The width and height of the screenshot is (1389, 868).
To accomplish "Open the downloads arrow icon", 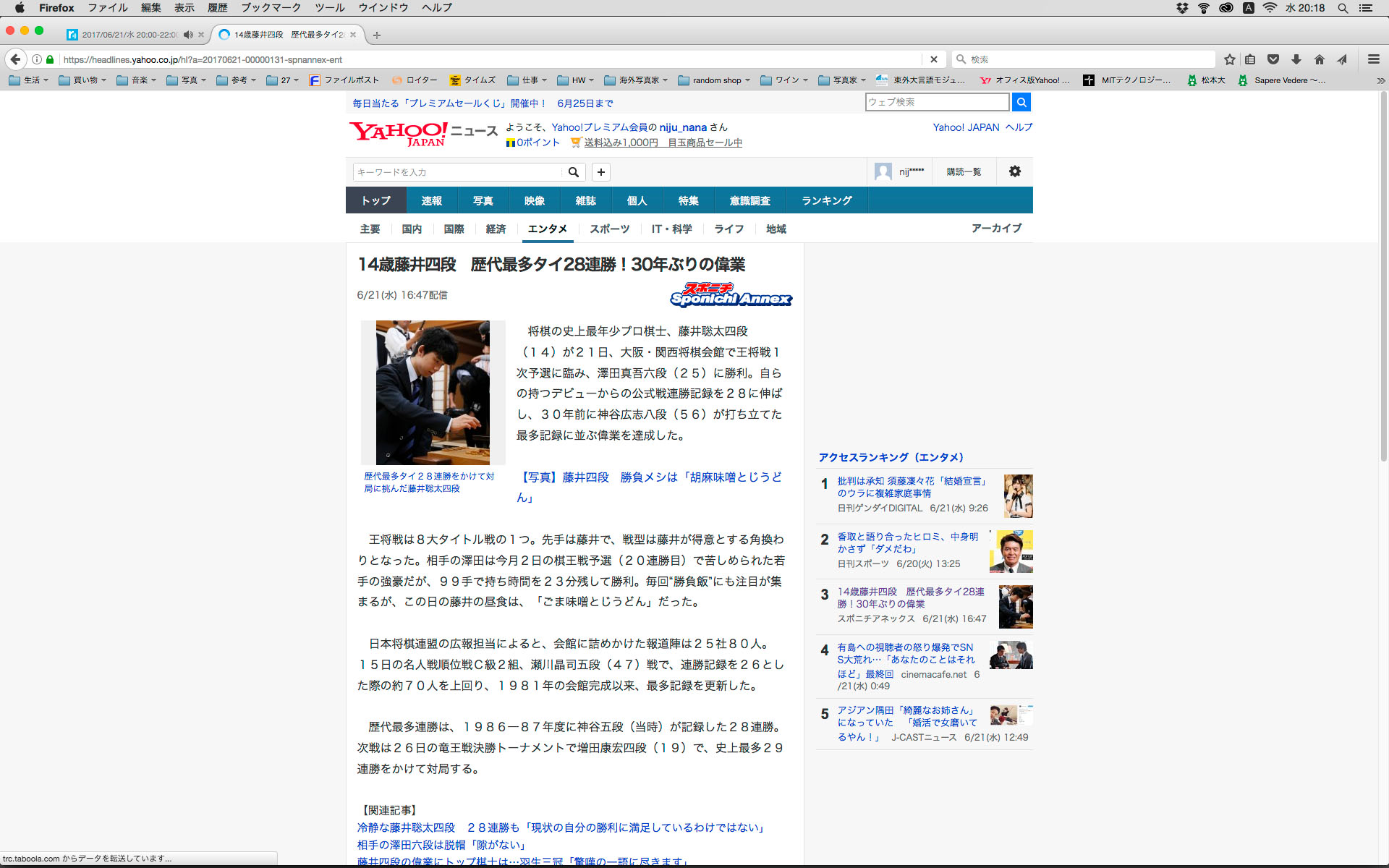I will (x=1296, y=59).
